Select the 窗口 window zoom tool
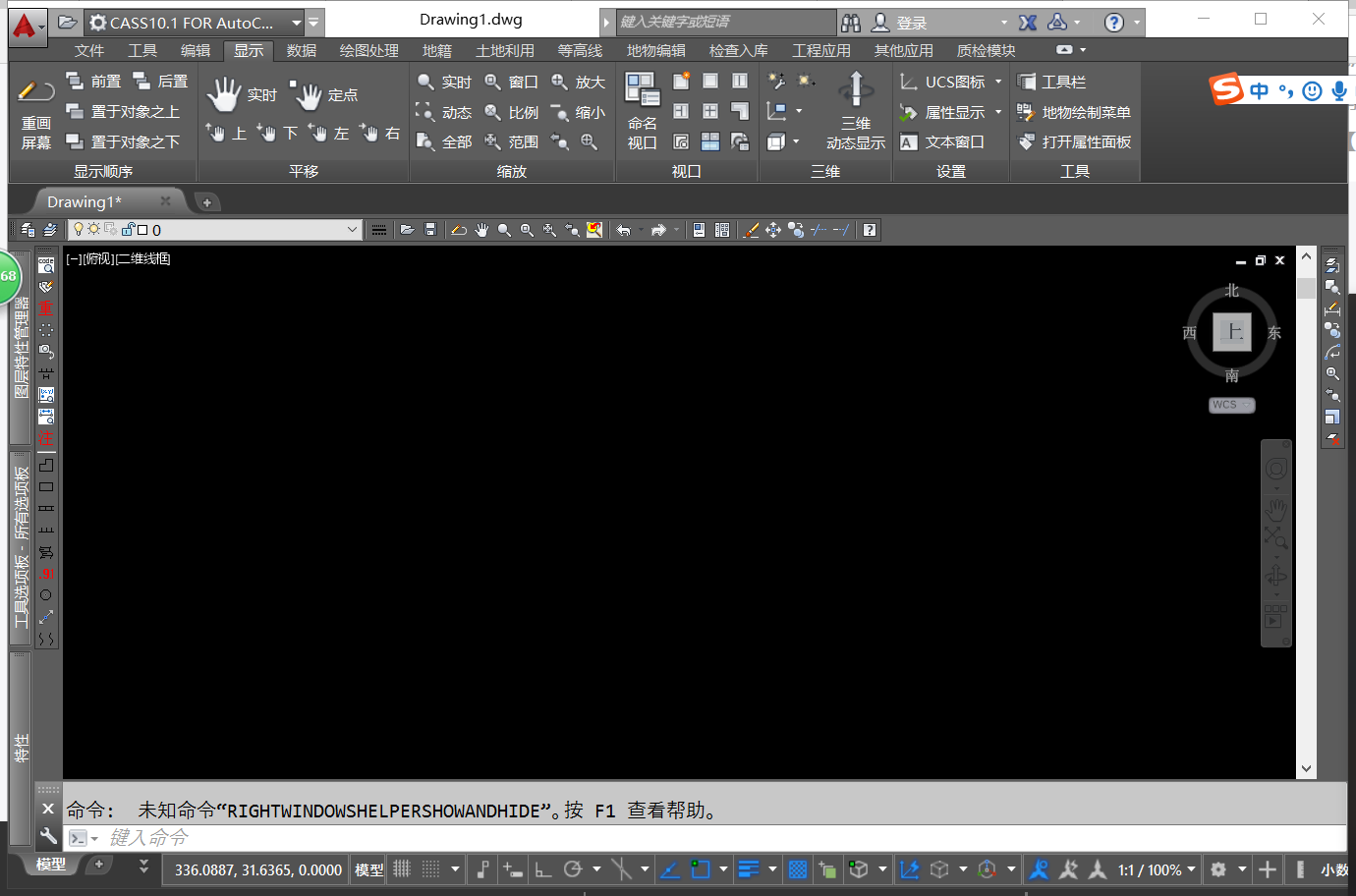This screenshot has height=896, width=1356. [x=511, y=83]
